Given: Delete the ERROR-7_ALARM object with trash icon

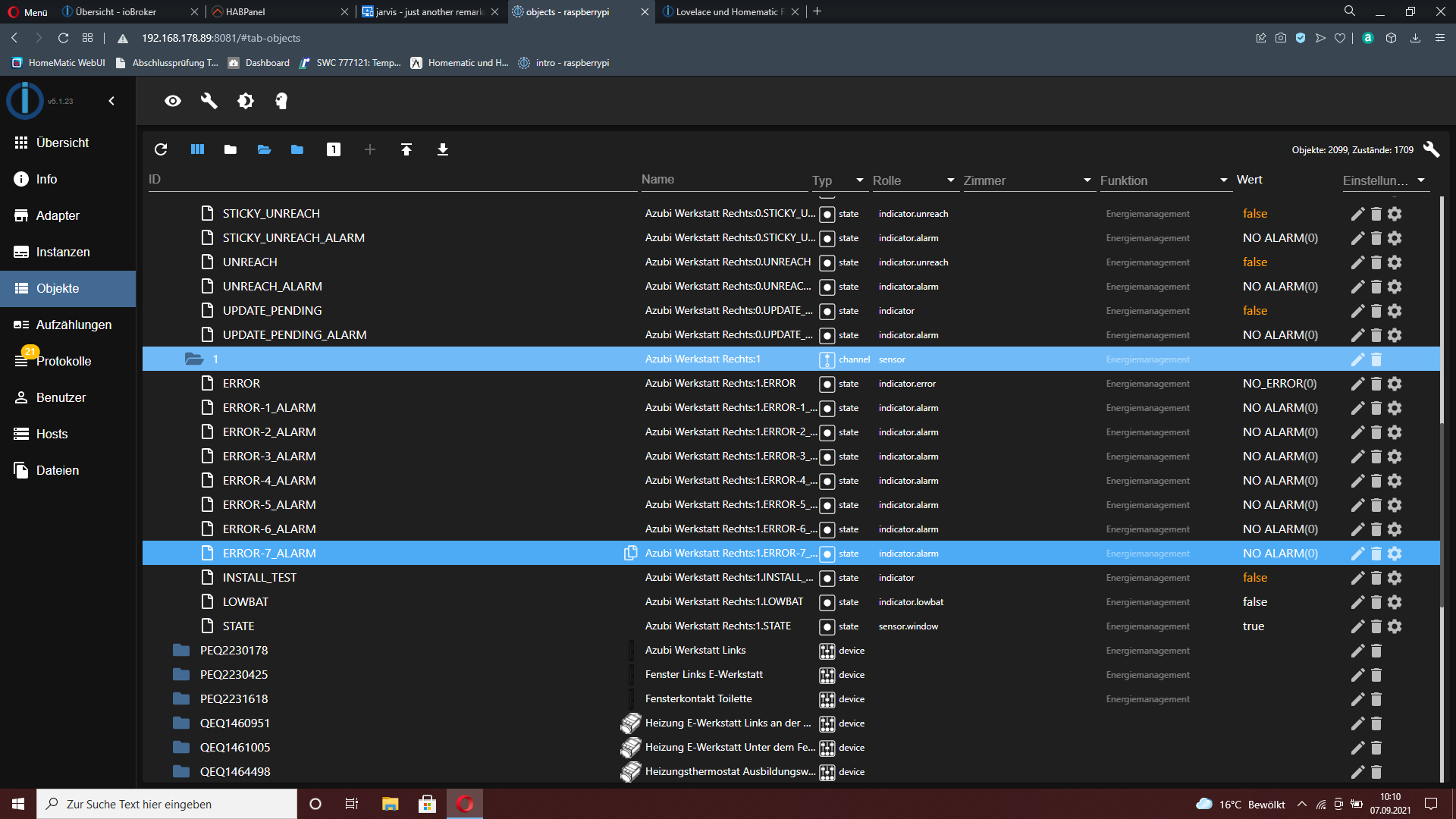Looking at the screenshot, I should [1376, 554].
